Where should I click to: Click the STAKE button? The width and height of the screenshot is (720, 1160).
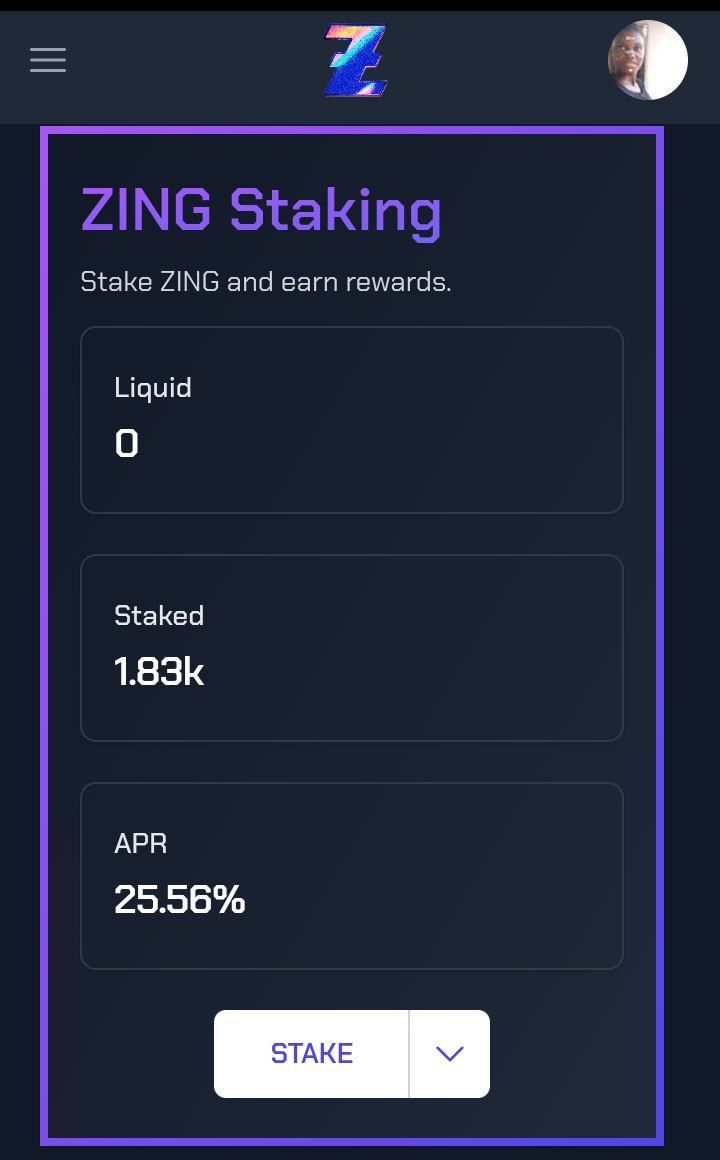point(312,1053)
